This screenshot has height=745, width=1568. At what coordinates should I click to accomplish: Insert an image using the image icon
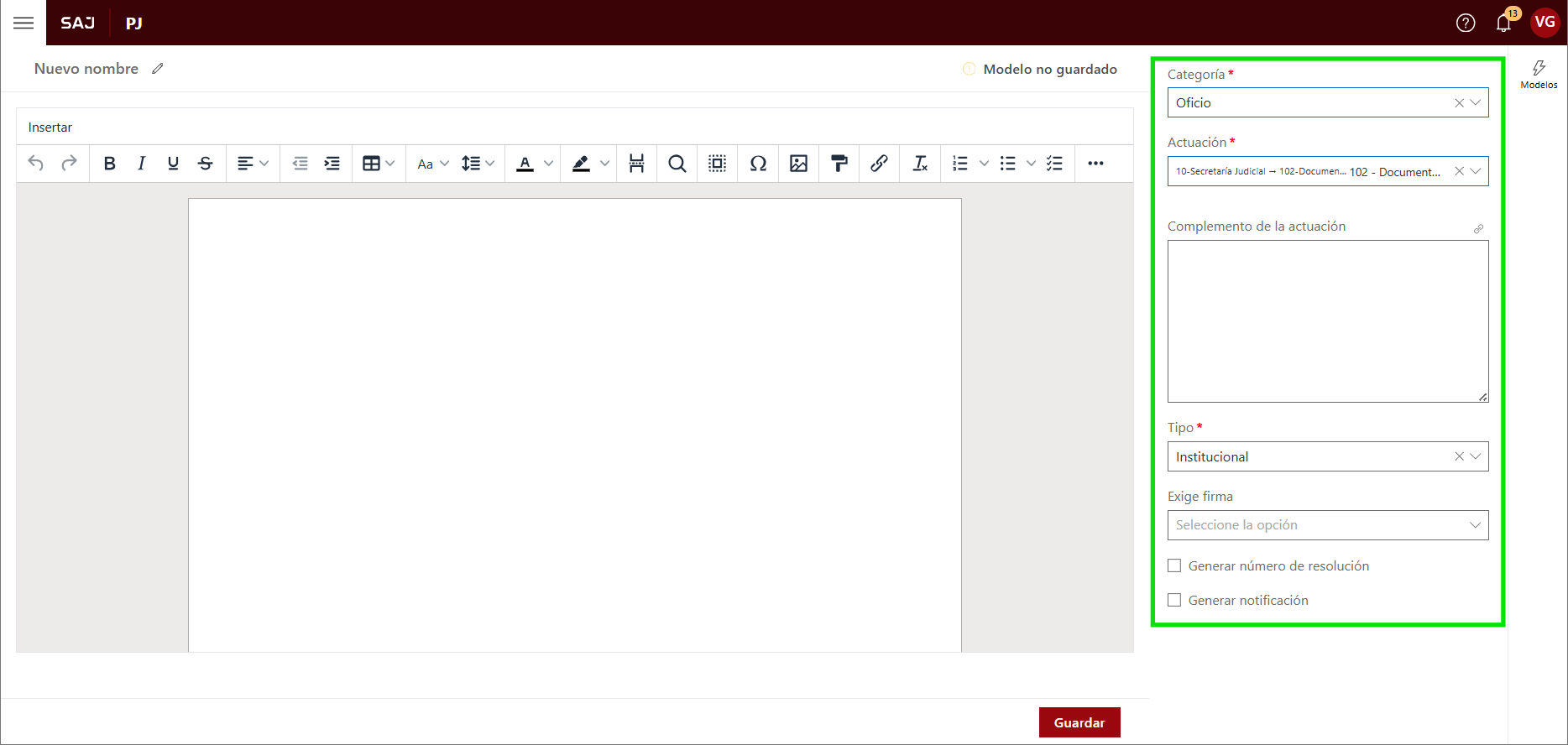point(798,164)
